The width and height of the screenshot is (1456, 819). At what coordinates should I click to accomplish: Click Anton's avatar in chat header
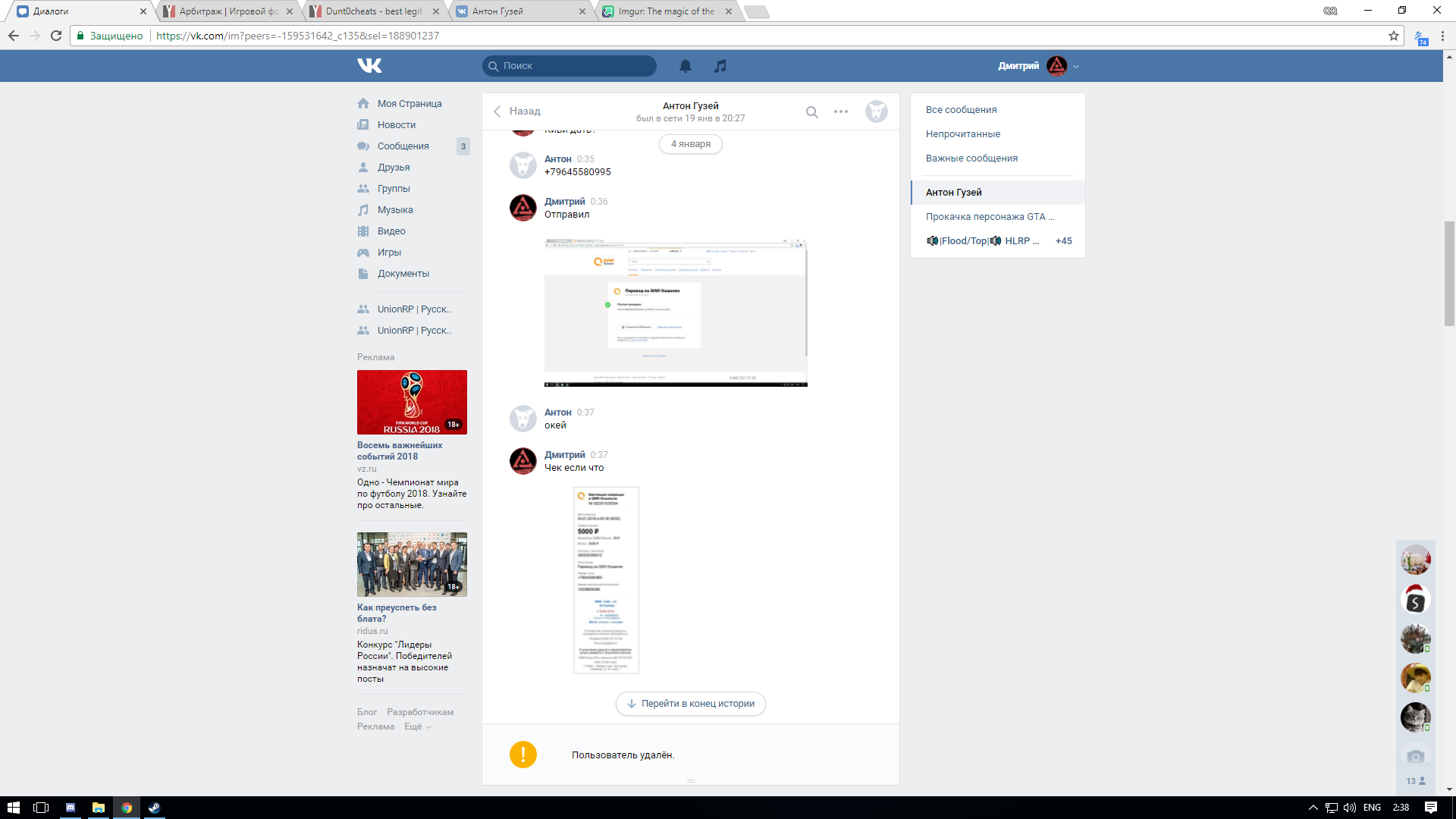tap(877, 111)
